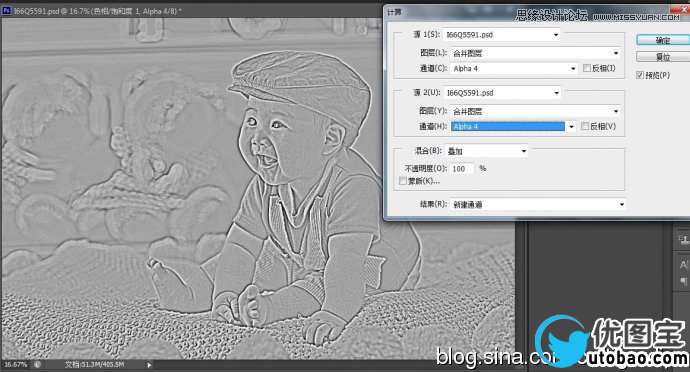The height and width of the screenshot is (372, 690).
Task: Expand the Result dropdown
Action: tap(537, 204)
